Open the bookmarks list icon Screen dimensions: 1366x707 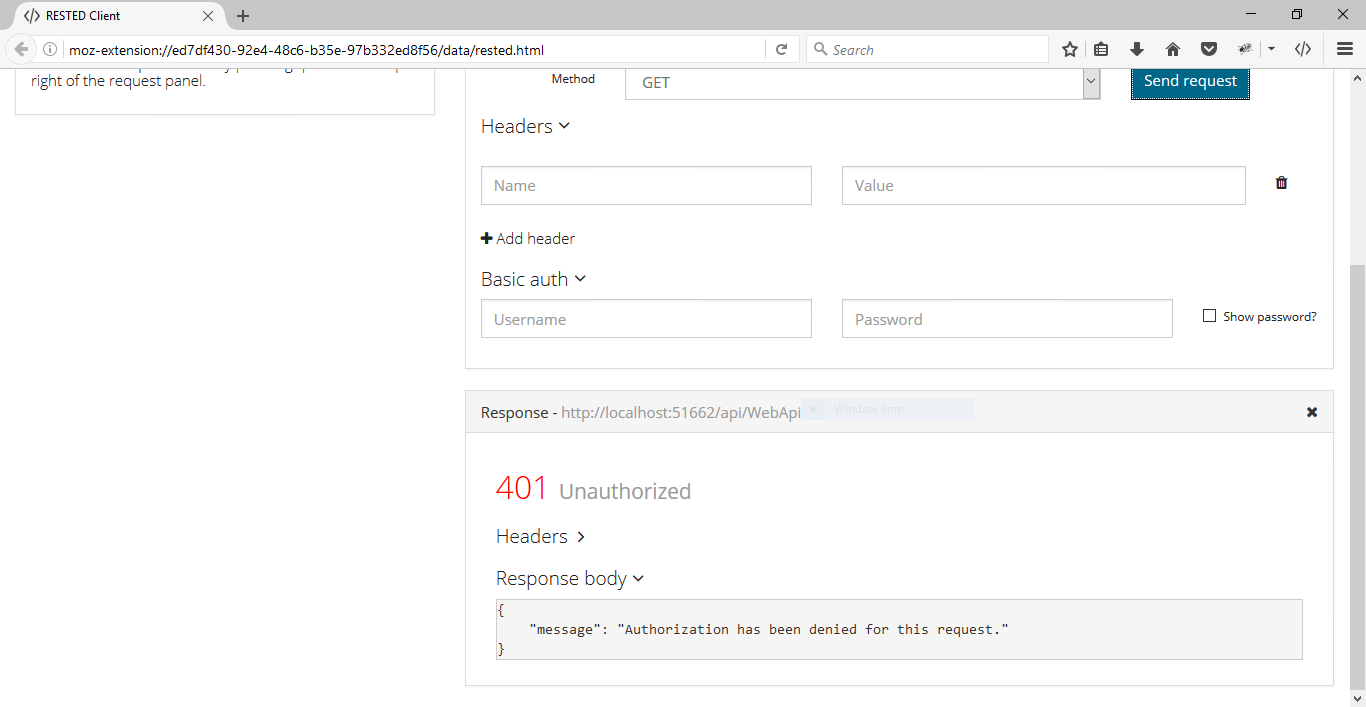pyautogui.click(x=1101, y=49)
